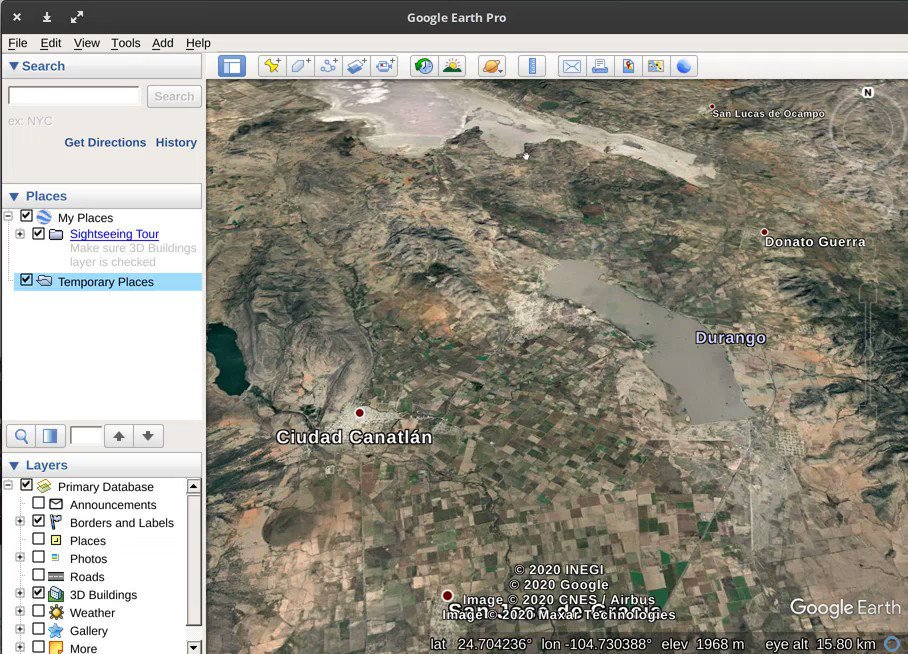This screenshot has height=654, width=908.
Task: Hide the sidebar using toolbar button
Action: [232, 66]
